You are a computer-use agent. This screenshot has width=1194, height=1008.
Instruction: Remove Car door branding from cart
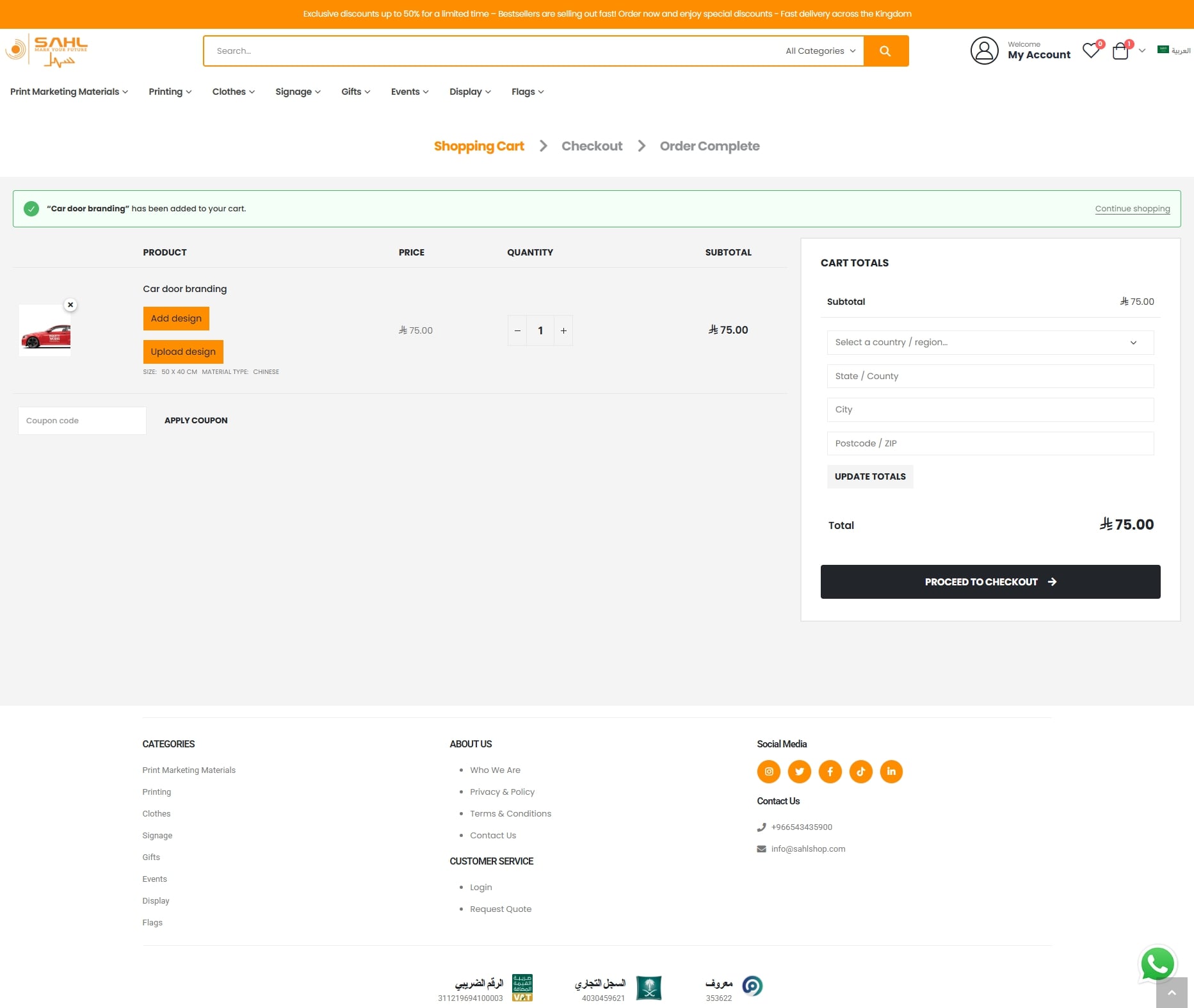[70, 305]
